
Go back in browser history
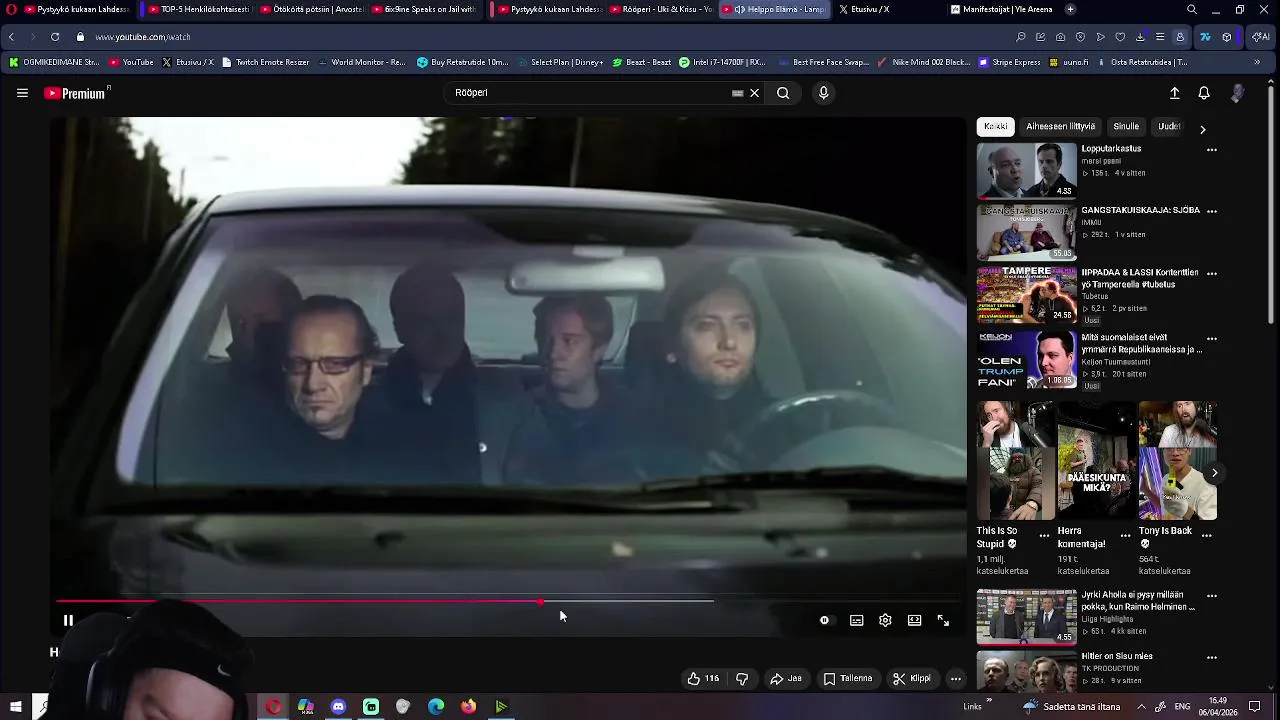tap(11, 37)
